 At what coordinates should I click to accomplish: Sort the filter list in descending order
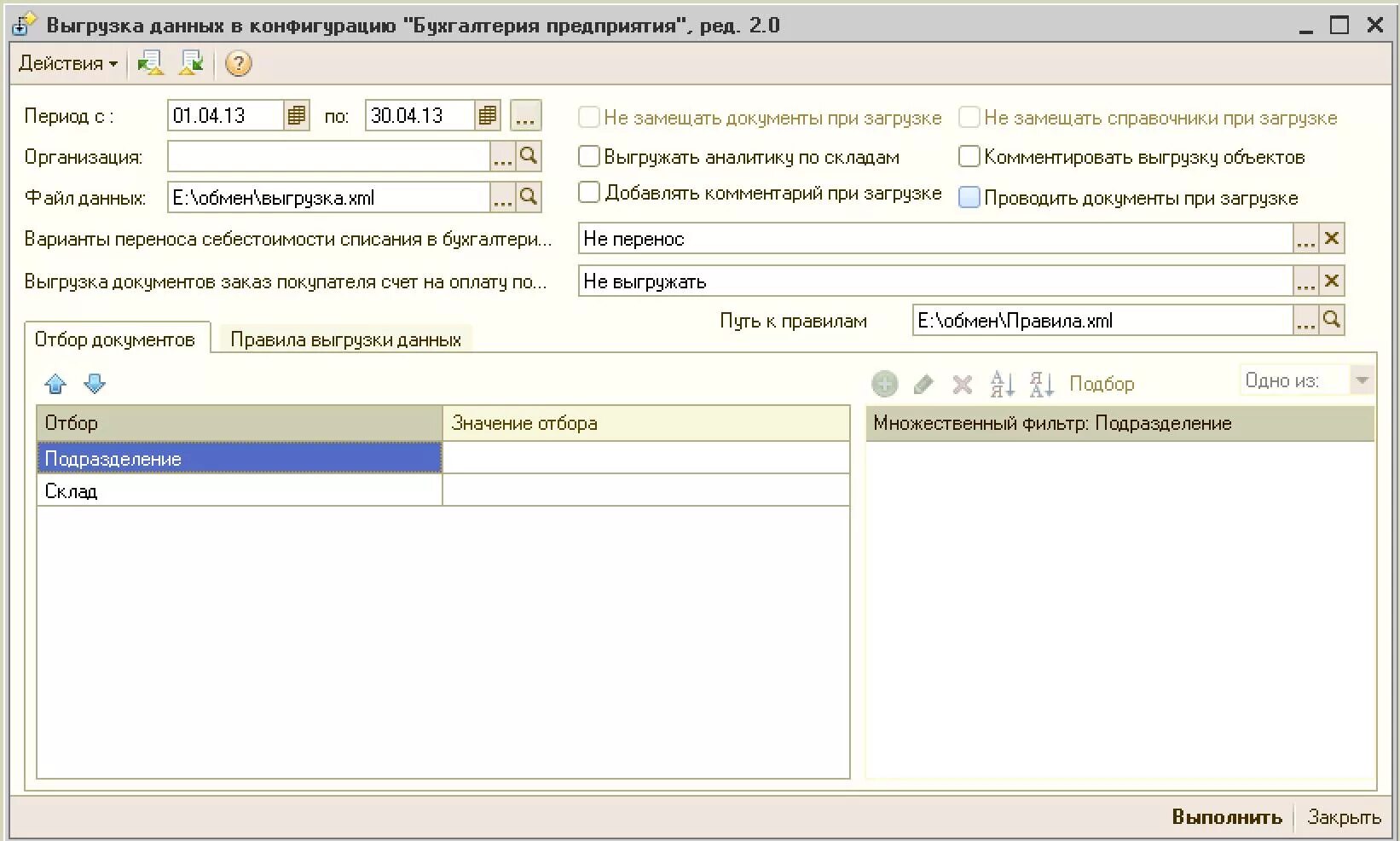click(x=1041, y=384)
